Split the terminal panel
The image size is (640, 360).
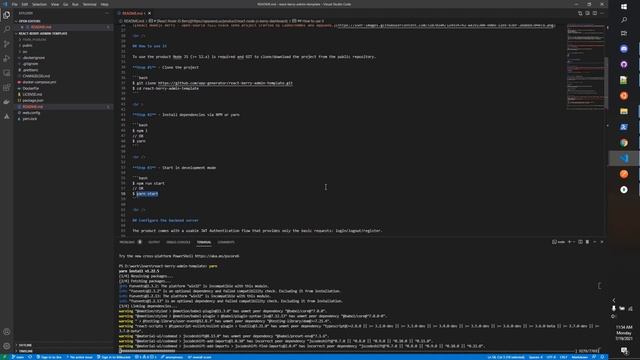tap(580, 242)
